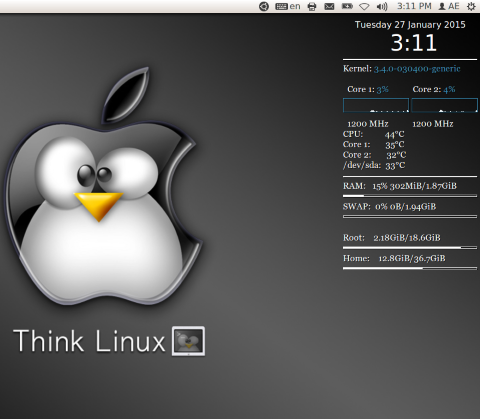Open the system gear session menu

[x=471, y=6]
